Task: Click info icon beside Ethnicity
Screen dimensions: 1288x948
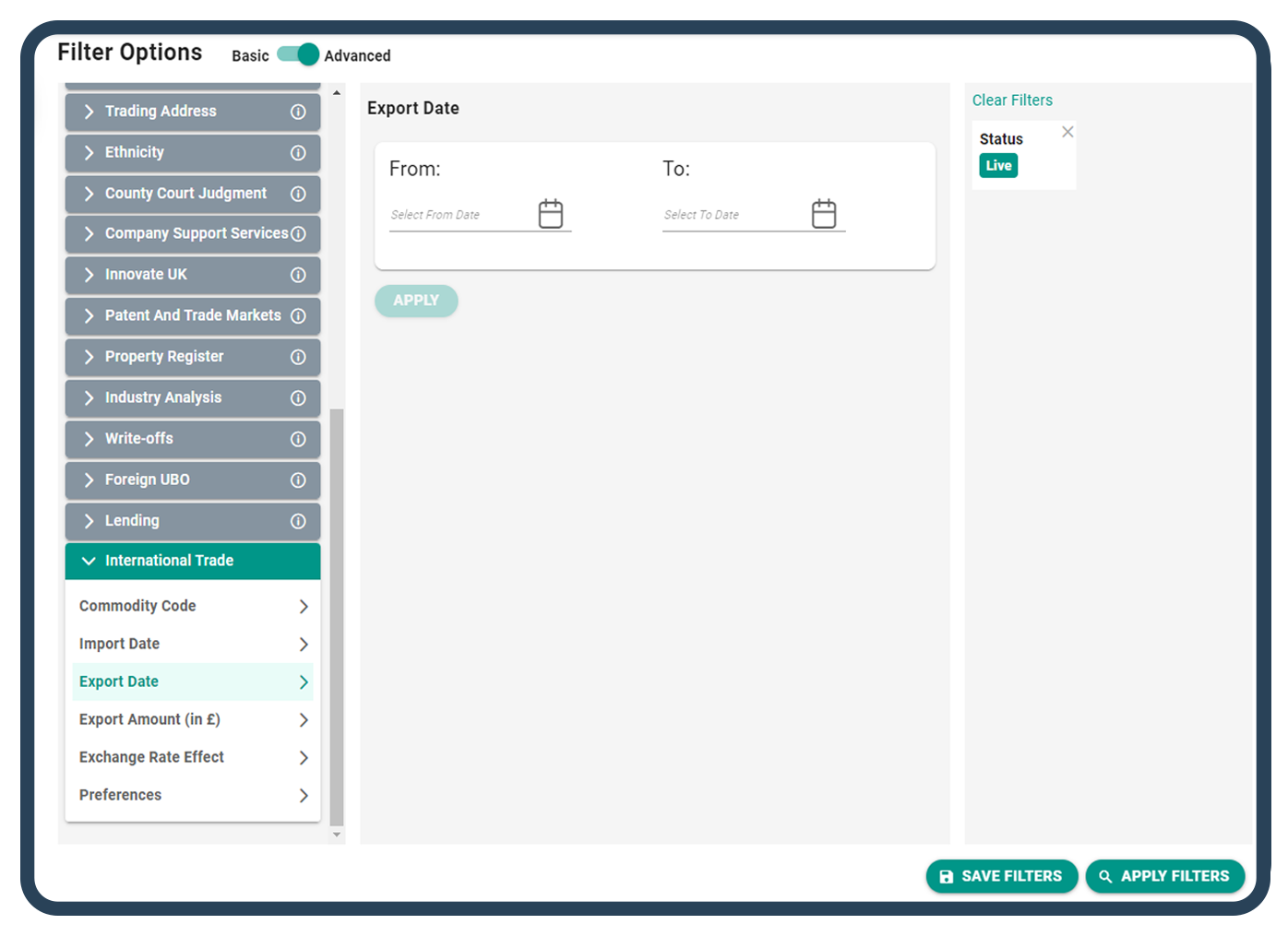Action: (x=298, y=153)
